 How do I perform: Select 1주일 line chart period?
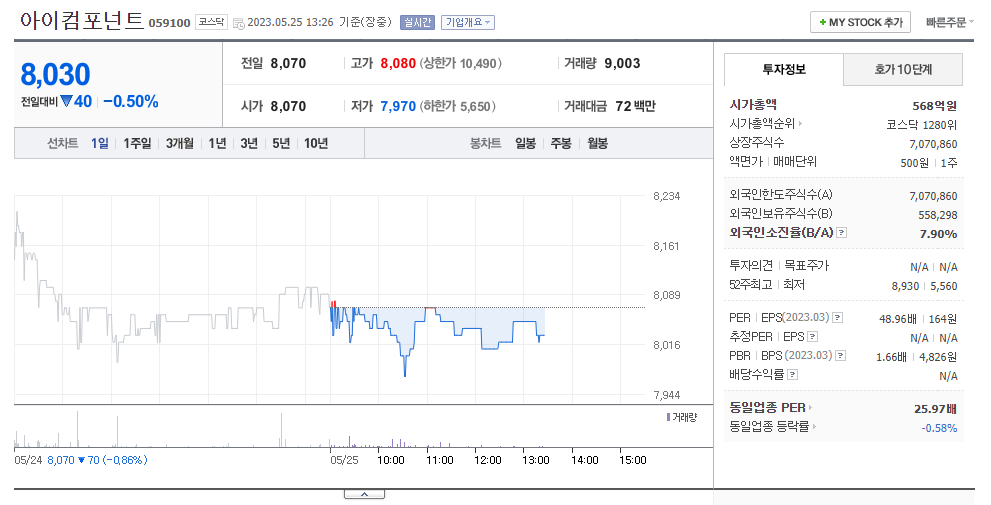pos(137,143)
